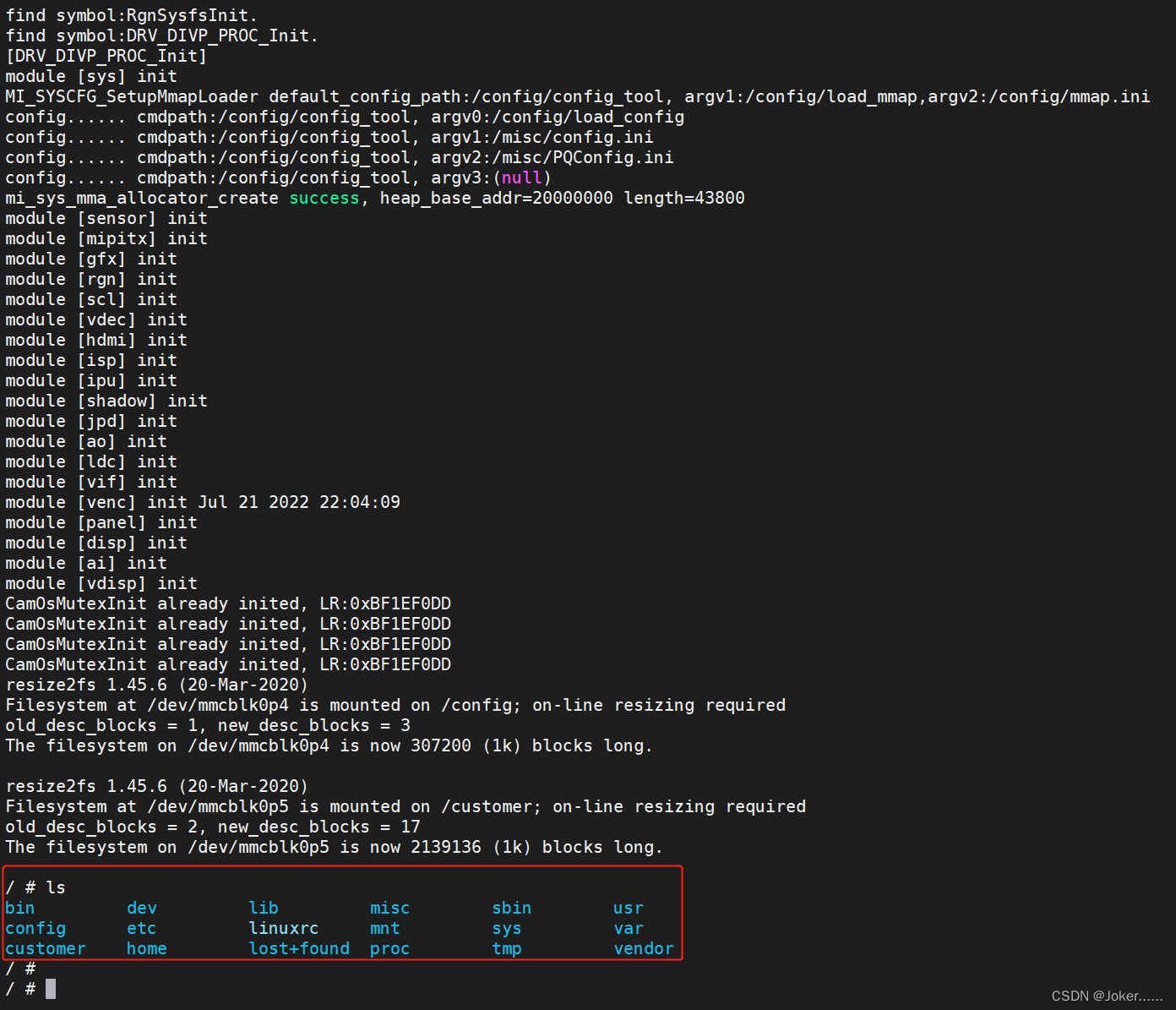The width and height of the screenshot is (1176, 1010).
Task: Click the 'misc' directory in ls output
Action: point(390,908)
